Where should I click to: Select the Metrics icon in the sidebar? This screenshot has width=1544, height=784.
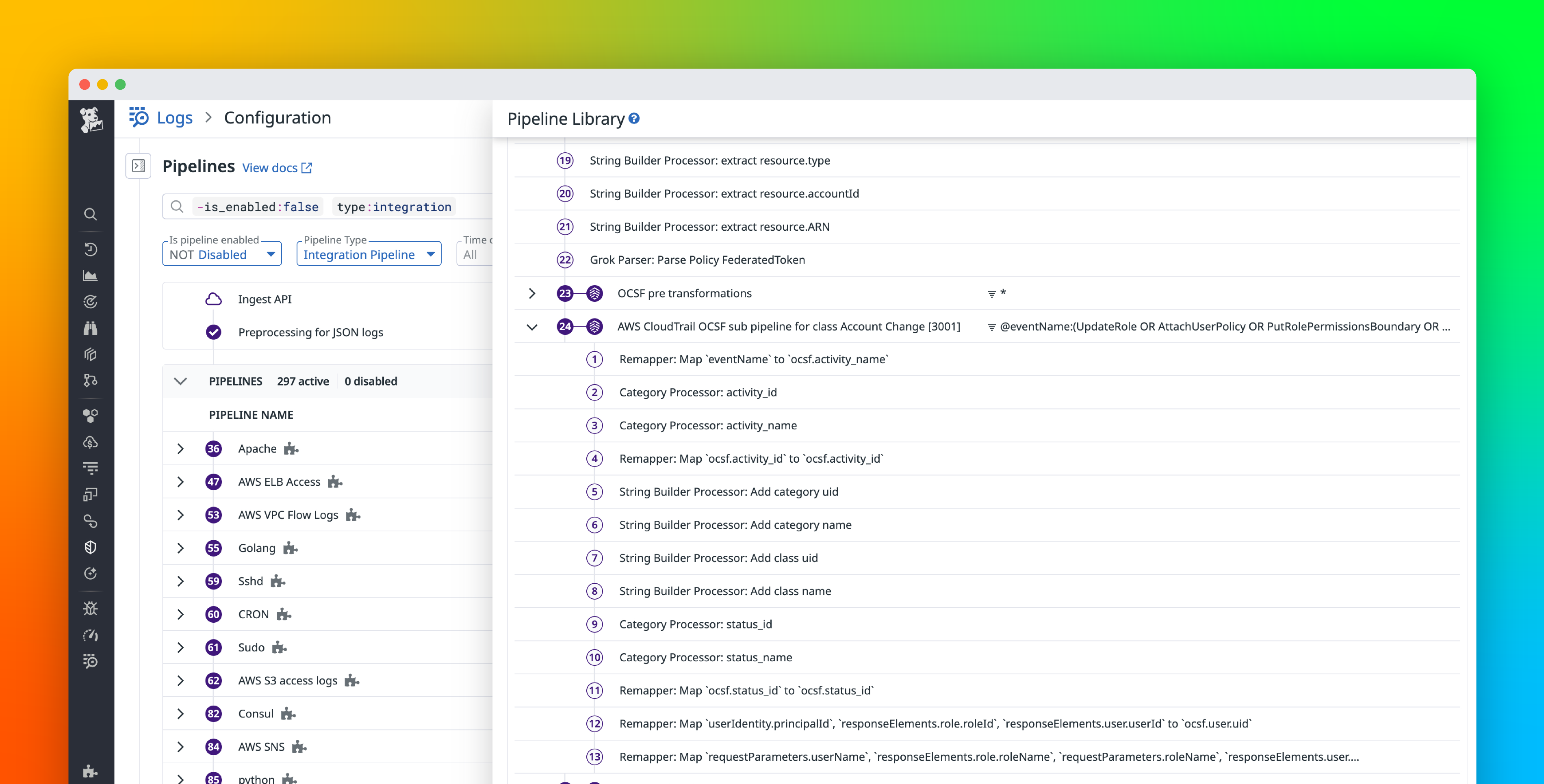91,276
